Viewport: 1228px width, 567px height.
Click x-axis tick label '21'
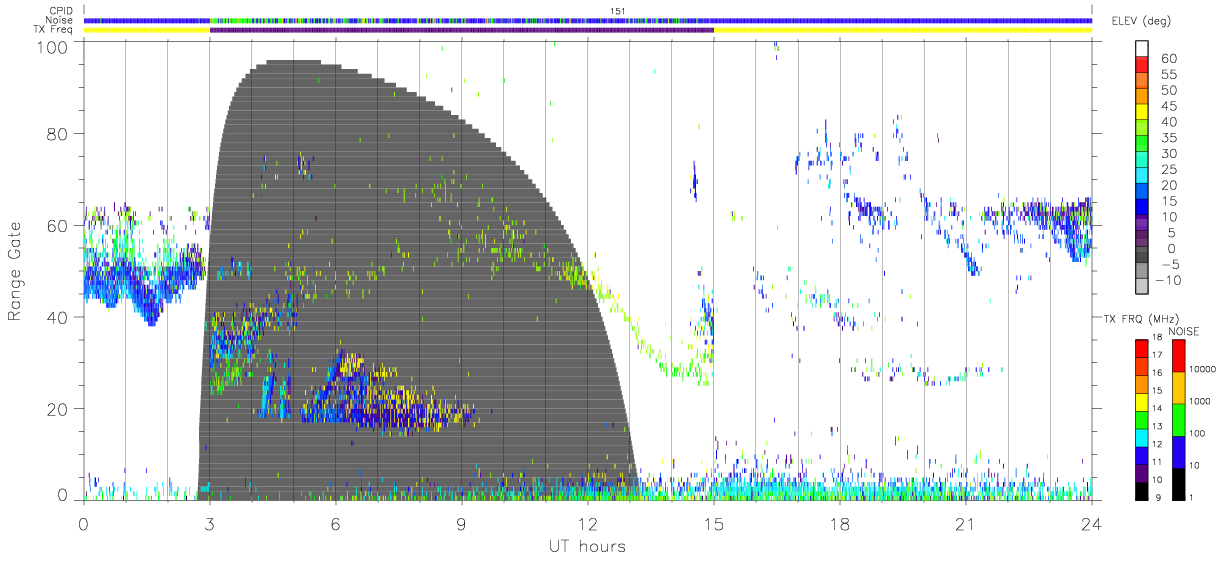pyautogui.click(x=965, y=524)
